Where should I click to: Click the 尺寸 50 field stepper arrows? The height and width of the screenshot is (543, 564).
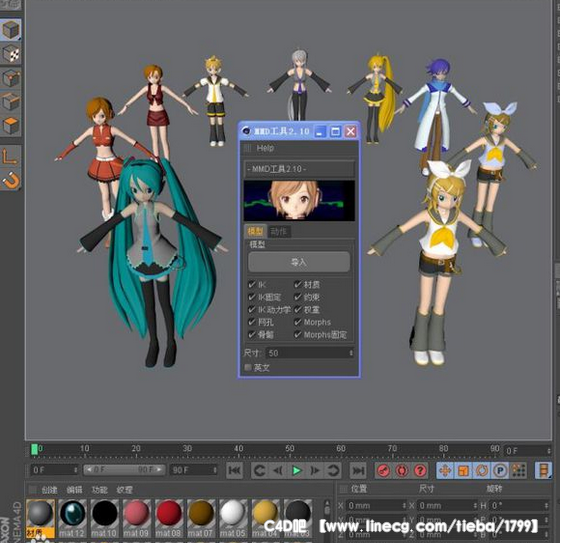tap(351, 353)
